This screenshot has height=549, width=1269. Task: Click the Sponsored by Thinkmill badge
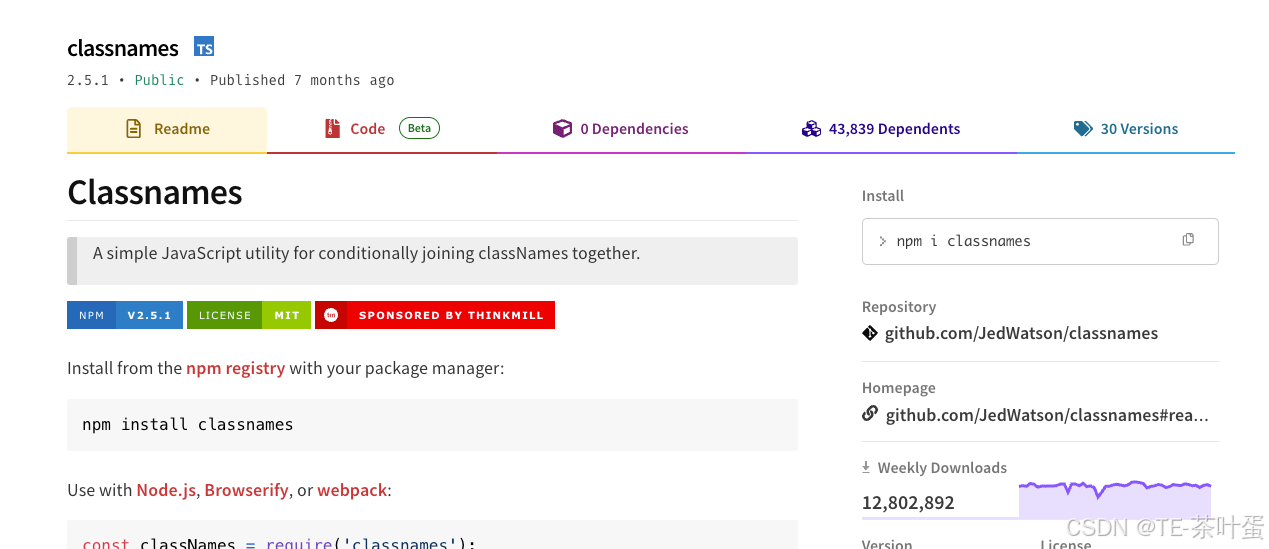[x=435, y=315]
